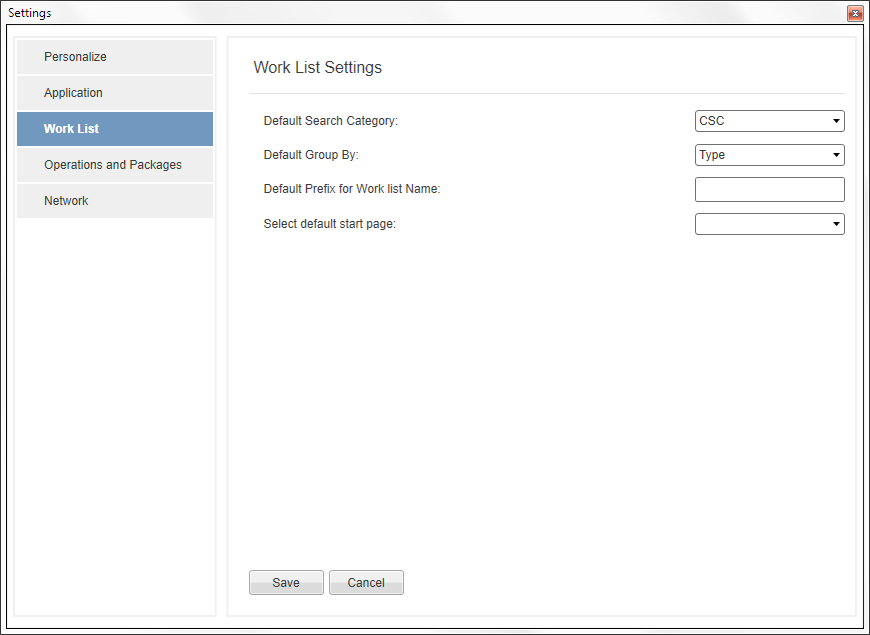Click the Work List Settings heading
Screen dimensions: 870x635
pyautogui.click(x=317, y=67)
